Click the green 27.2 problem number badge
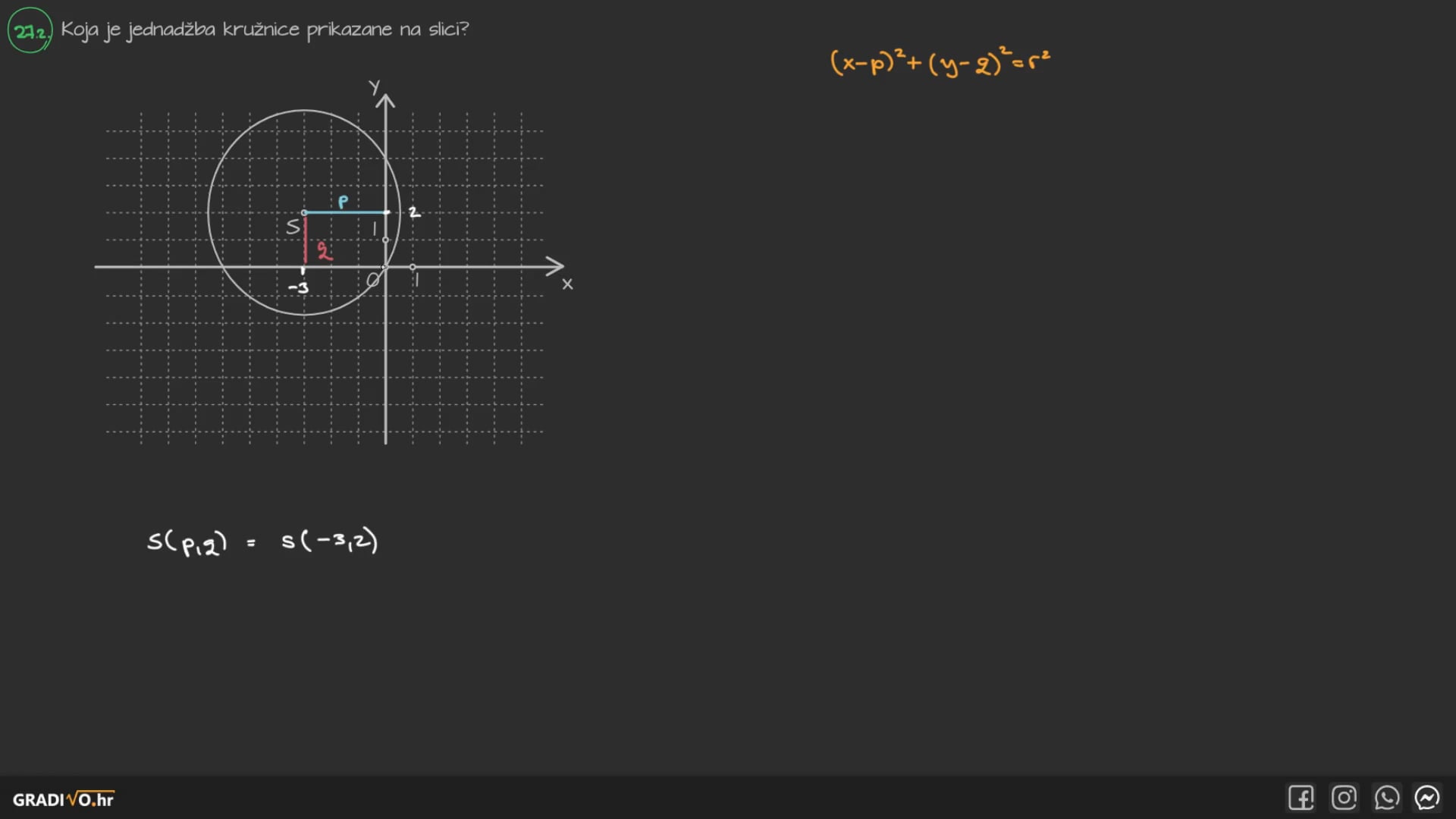This screenshot has width=1456, height=819. 30,31
